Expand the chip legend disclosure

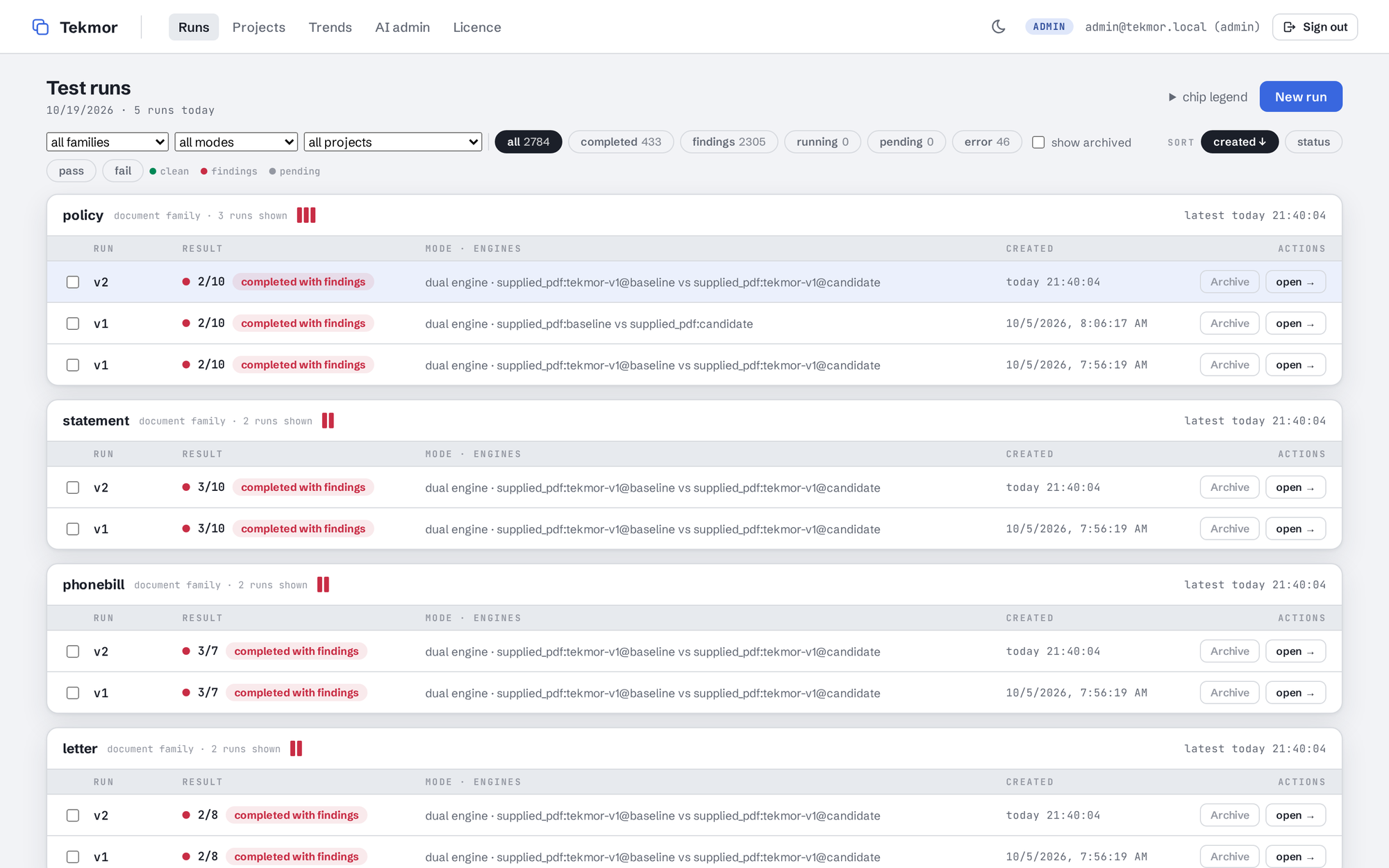(x=1208, y=97)
